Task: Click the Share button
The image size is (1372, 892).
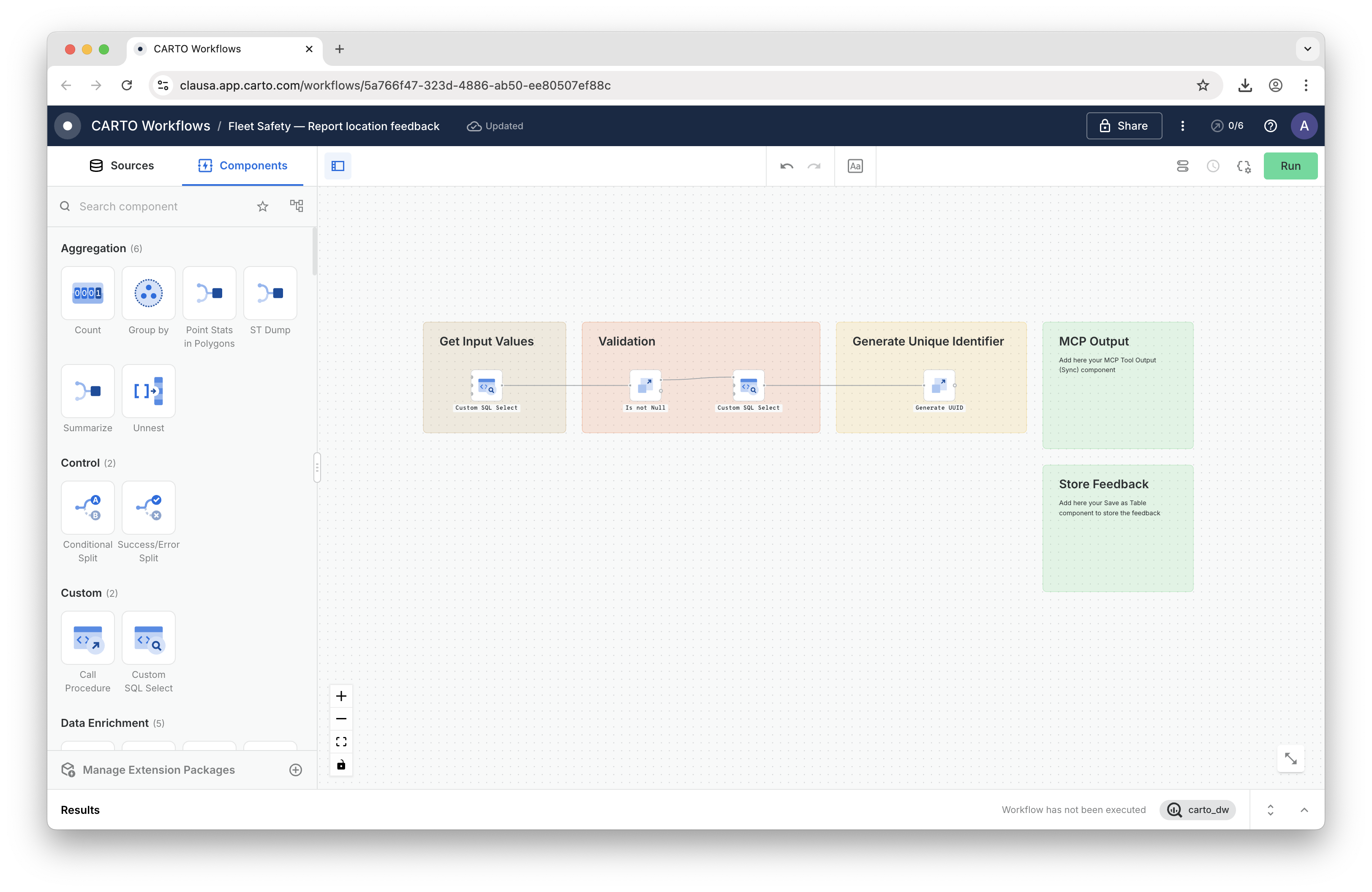Action: [x=1124, y=125]
